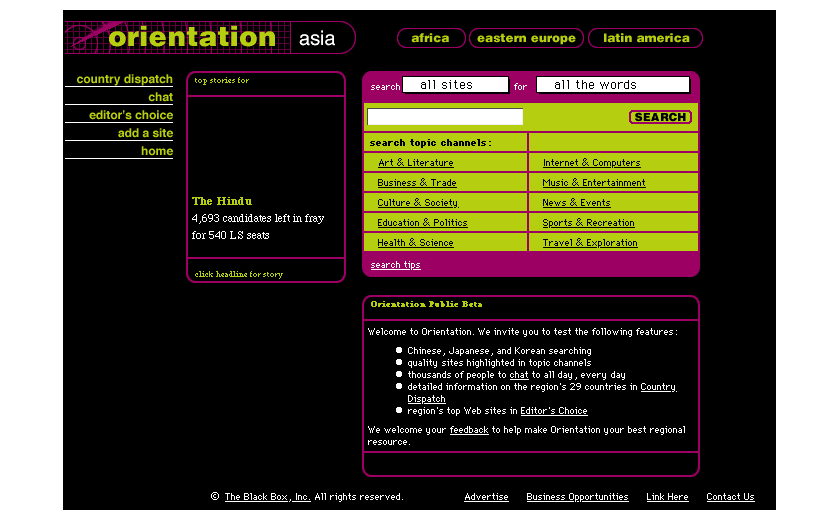Switch to the Africa region tab
Viewport: 840px width, 520px height.
click(431, 38)
